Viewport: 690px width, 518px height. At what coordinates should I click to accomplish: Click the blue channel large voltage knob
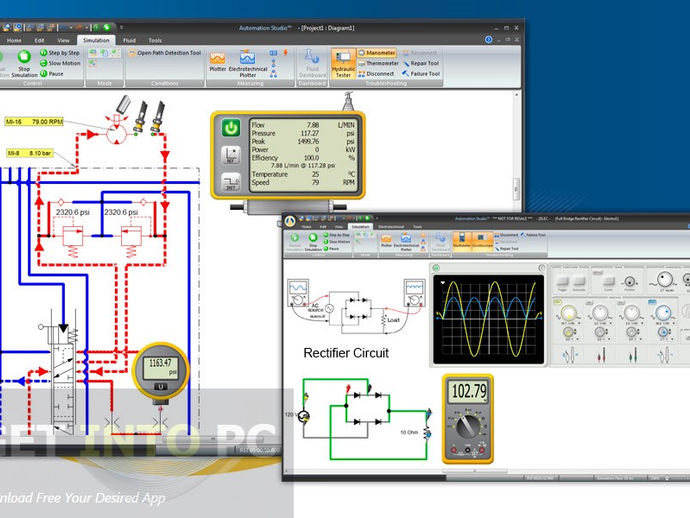pos(663,313)
